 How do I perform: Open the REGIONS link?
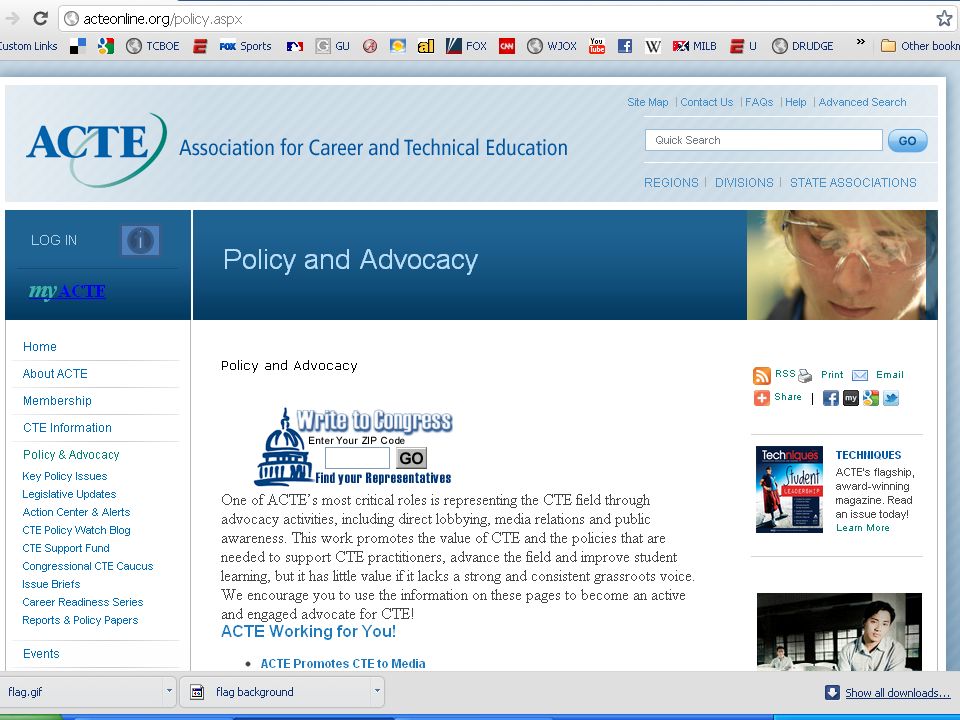[x=671, y=182]
